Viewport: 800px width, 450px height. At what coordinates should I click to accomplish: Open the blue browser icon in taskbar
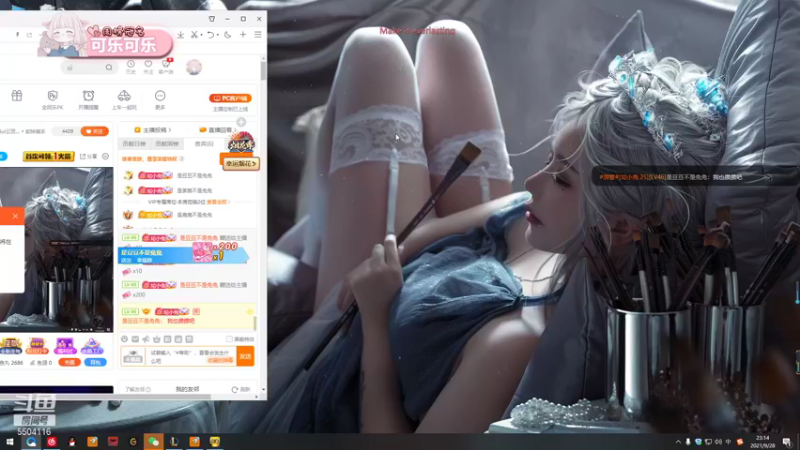pyautogui.click(x=31, y=442)
